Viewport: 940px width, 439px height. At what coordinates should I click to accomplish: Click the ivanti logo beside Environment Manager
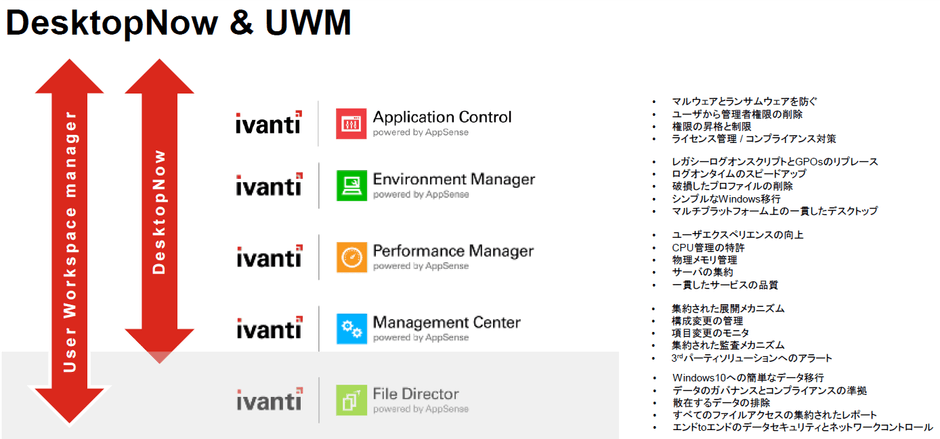pyautogui.click(x=268, y=186)
